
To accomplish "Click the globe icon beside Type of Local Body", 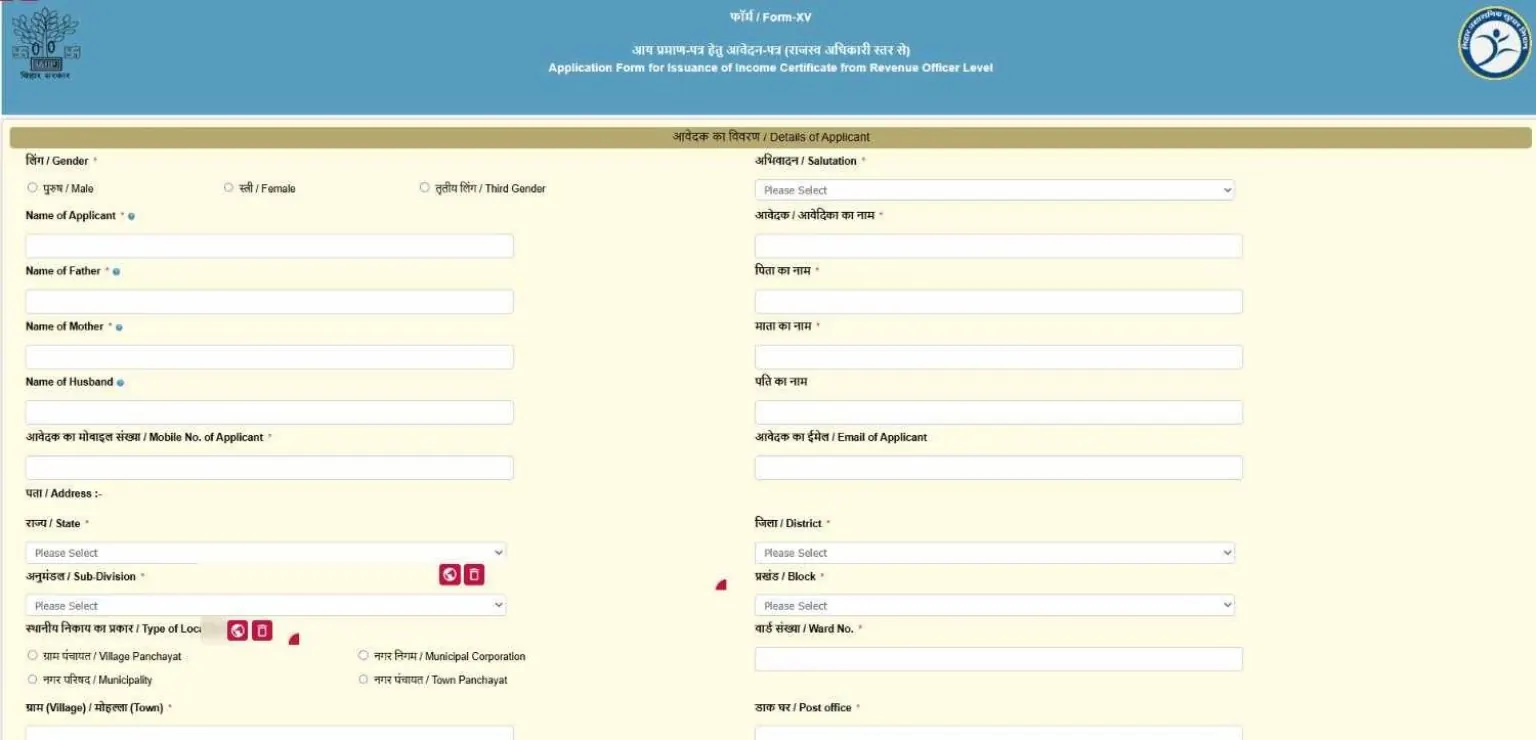I will (x=238, y=631).
